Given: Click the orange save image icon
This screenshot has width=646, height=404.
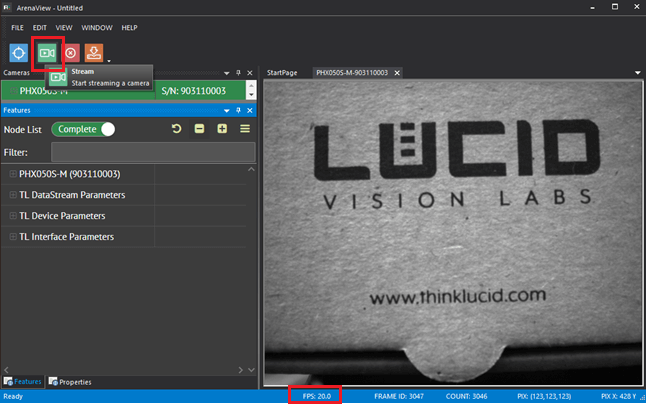Looking at the screenshot, I should click(x=93, y=53).
